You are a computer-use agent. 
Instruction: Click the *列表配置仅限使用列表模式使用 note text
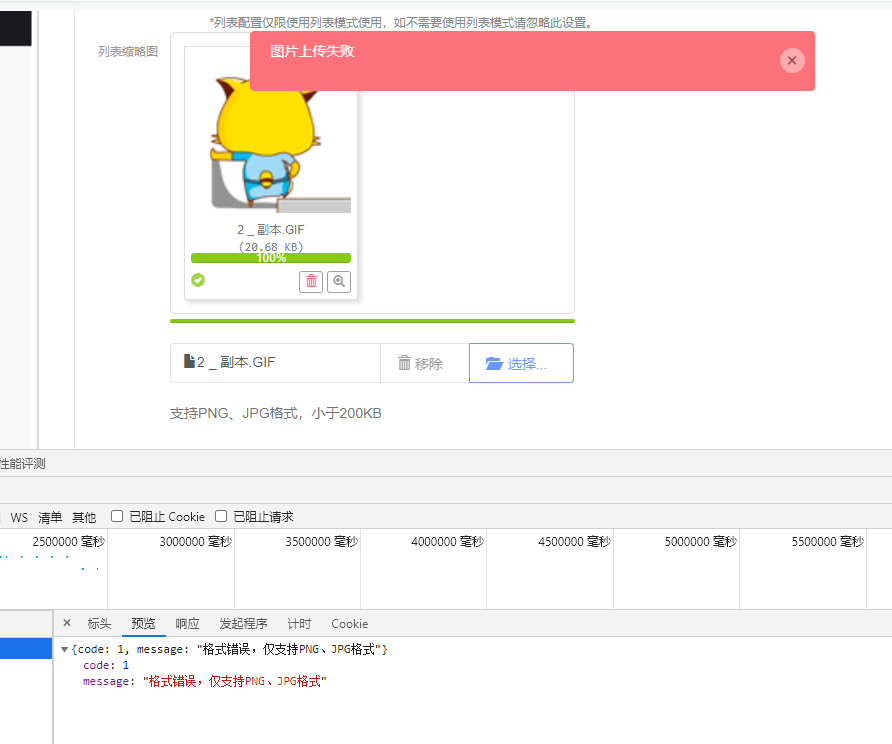(402, 23)
